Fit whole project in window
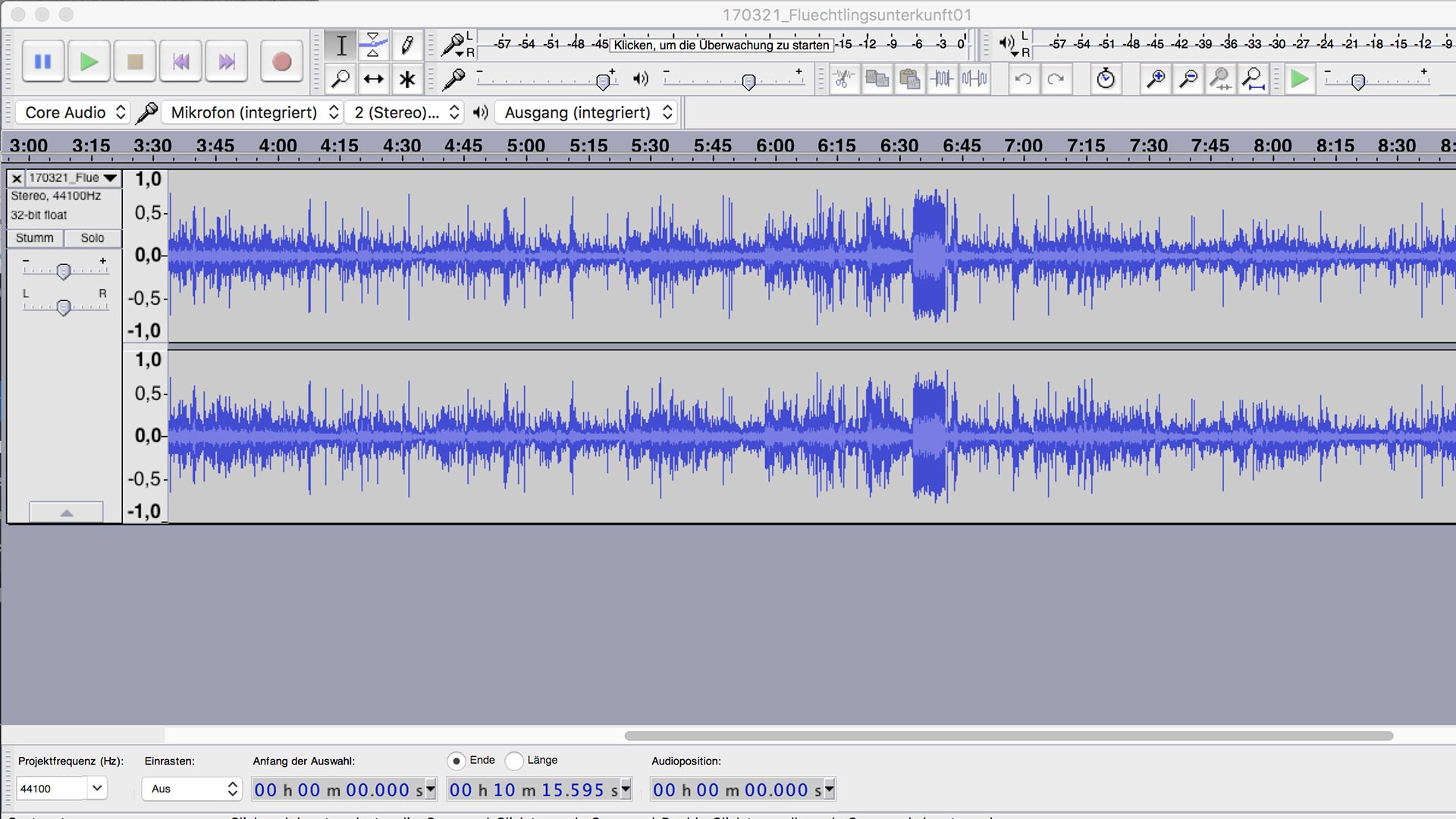Viewport: 1456px width, 819px height. pos(1254,79)
